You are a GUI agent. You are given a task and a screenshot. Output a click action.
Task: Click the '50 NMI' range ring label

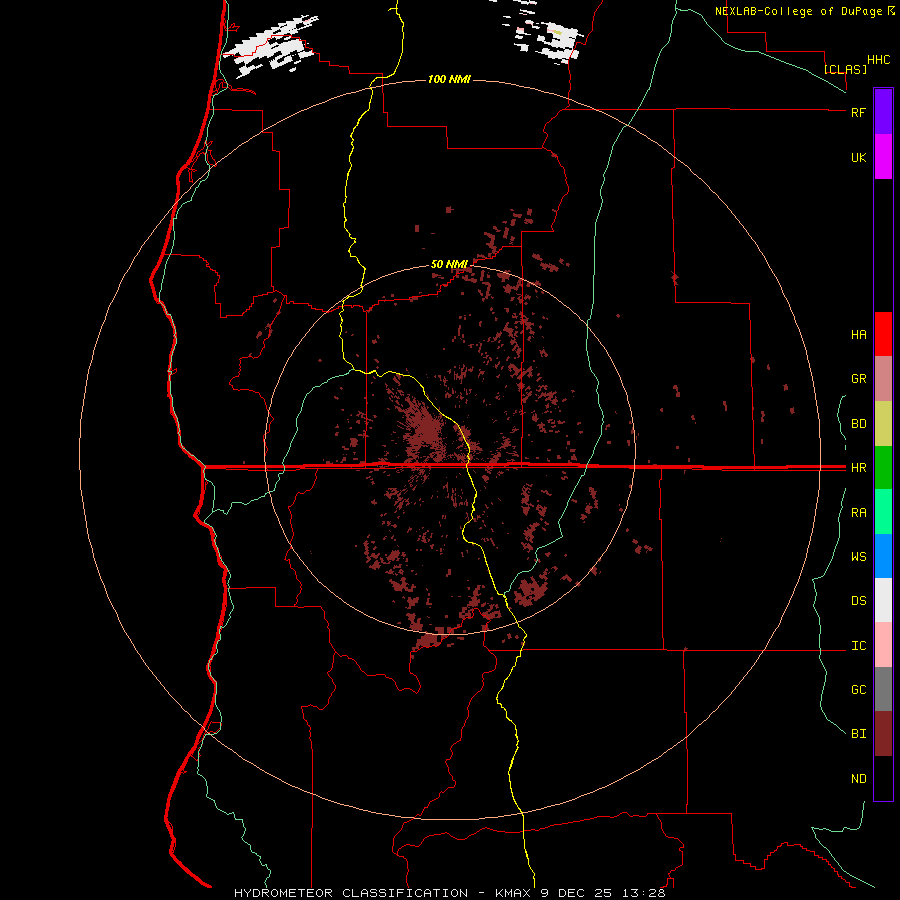449,264
